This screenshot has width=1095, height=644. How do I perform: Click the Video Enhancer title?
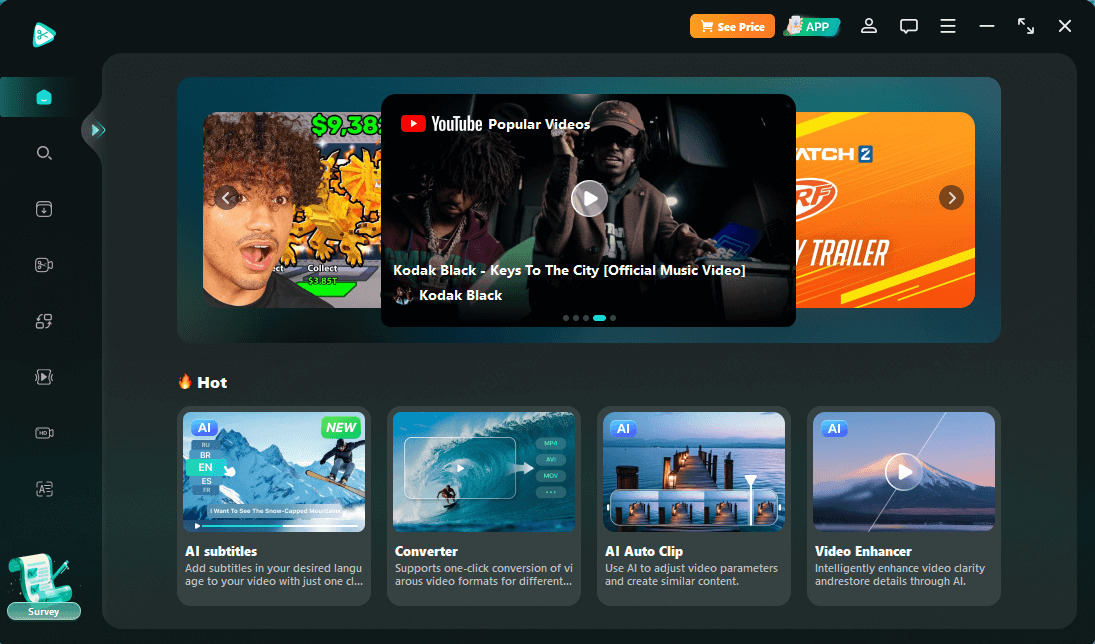(x=863, y=551)
